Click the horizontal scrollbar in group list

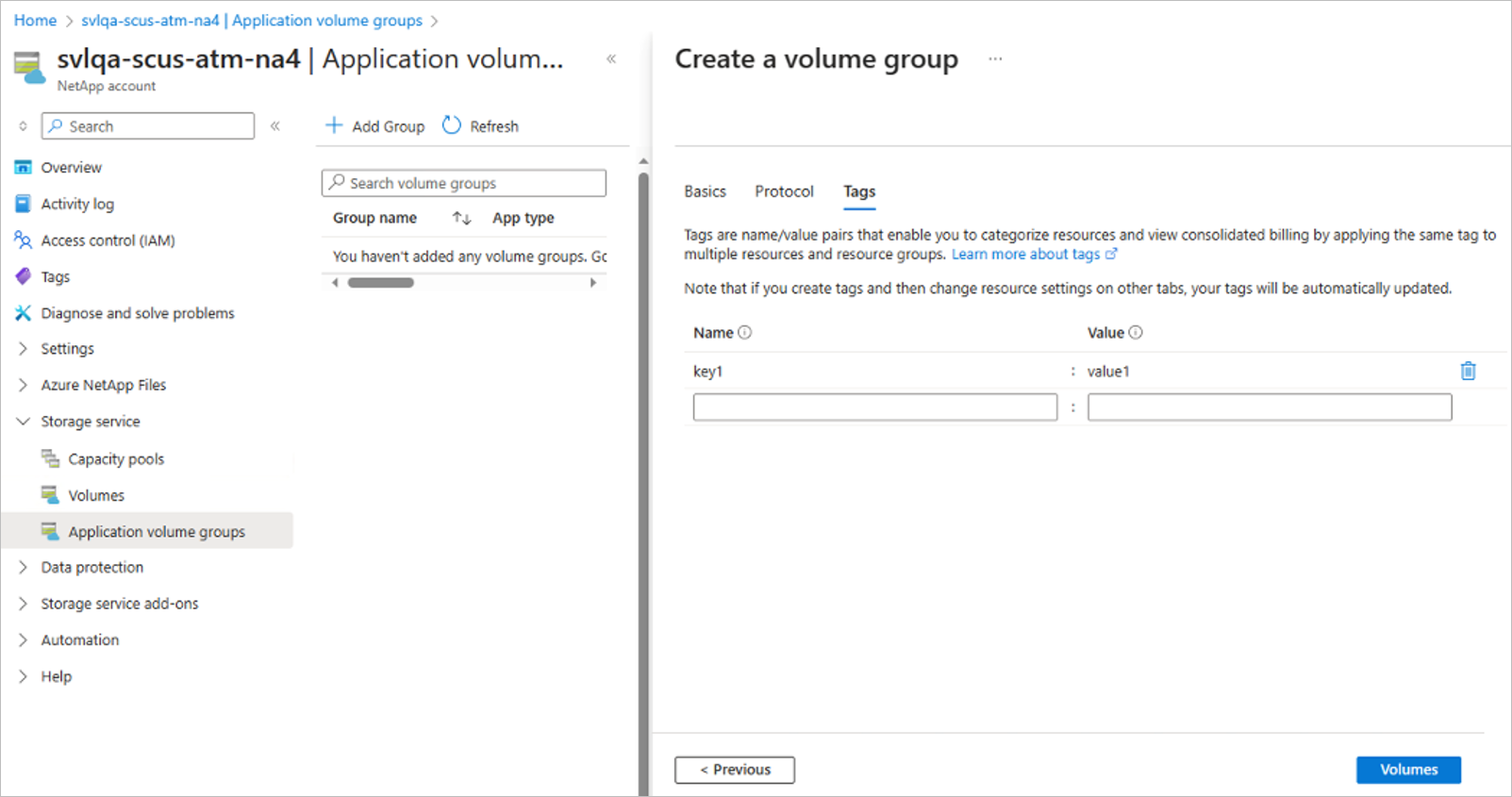(x=381, y=282)
